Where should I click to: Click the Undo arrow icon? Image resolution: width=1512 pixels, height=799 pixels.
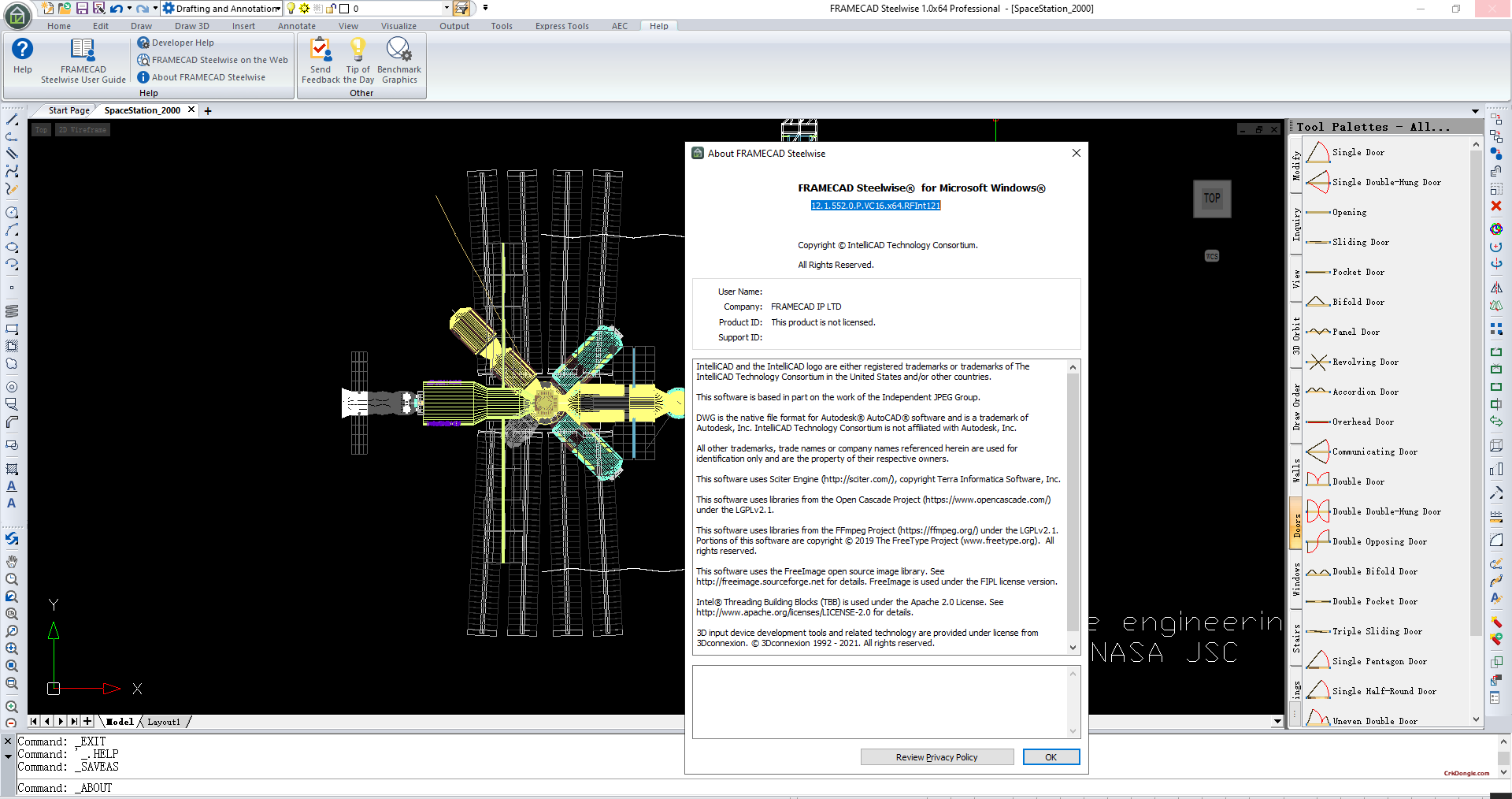coord(117,8)
